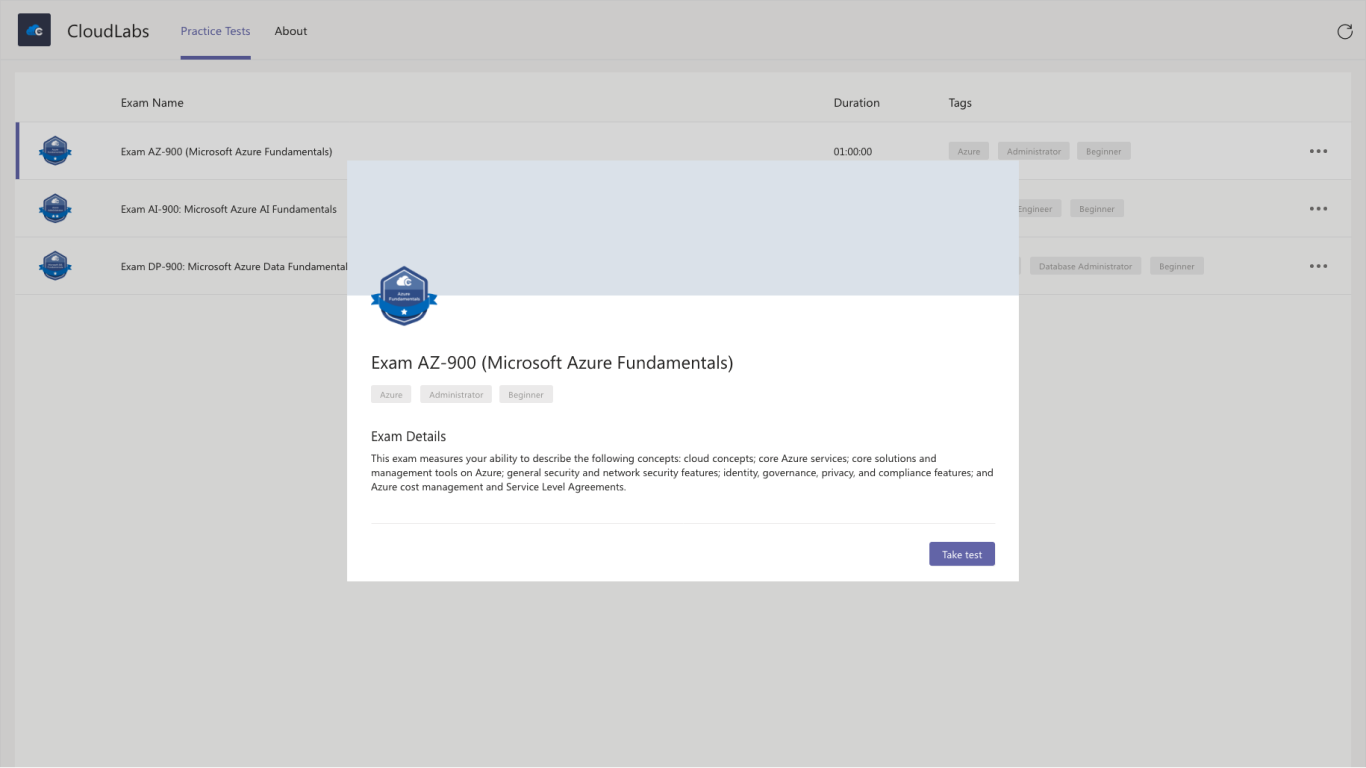Click the Azure tag inside the dialog
The height and width of the screenshot is (768, 1366).
391,394
